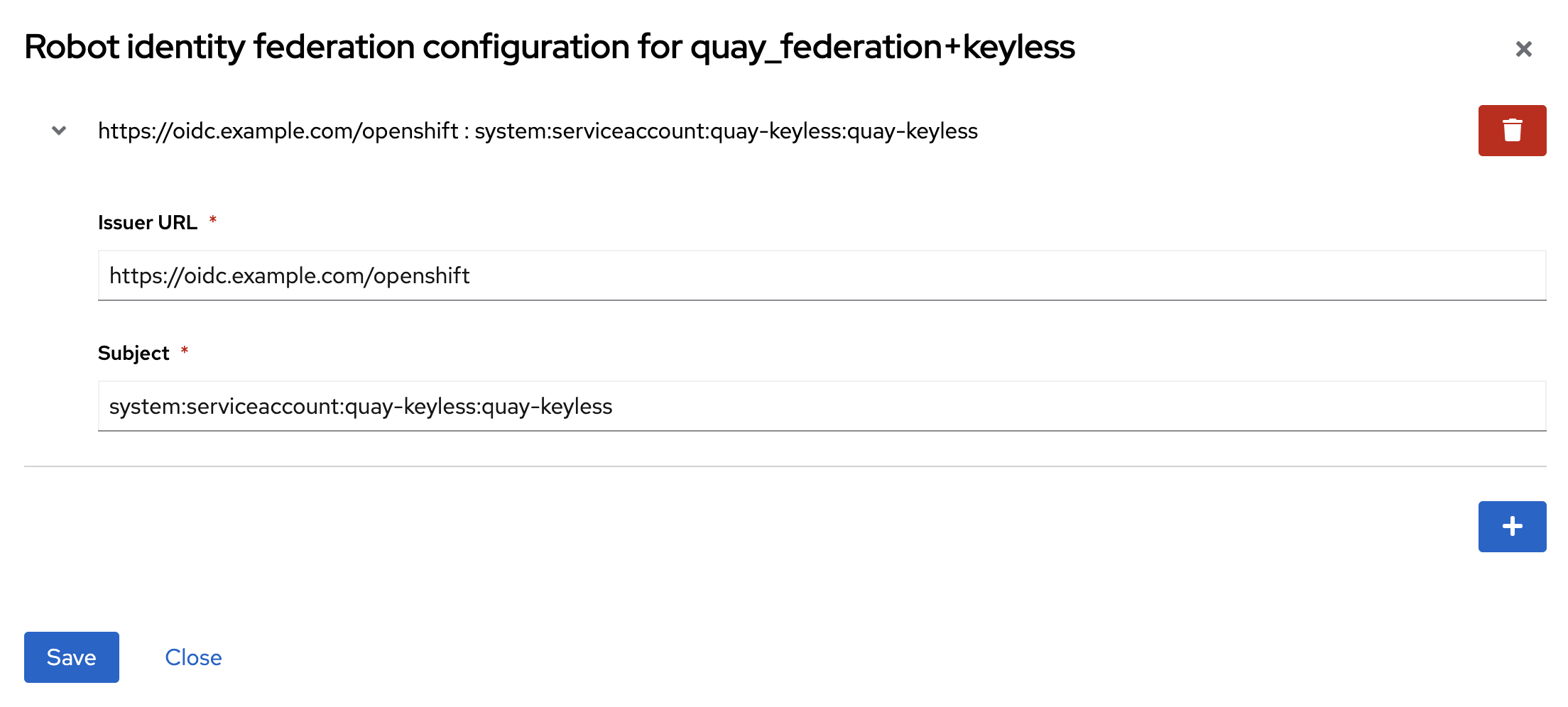Delete the oidc.example.com federation entry
The height and width of the screenshot is (707, 1568).
(x=1512, y=131)
